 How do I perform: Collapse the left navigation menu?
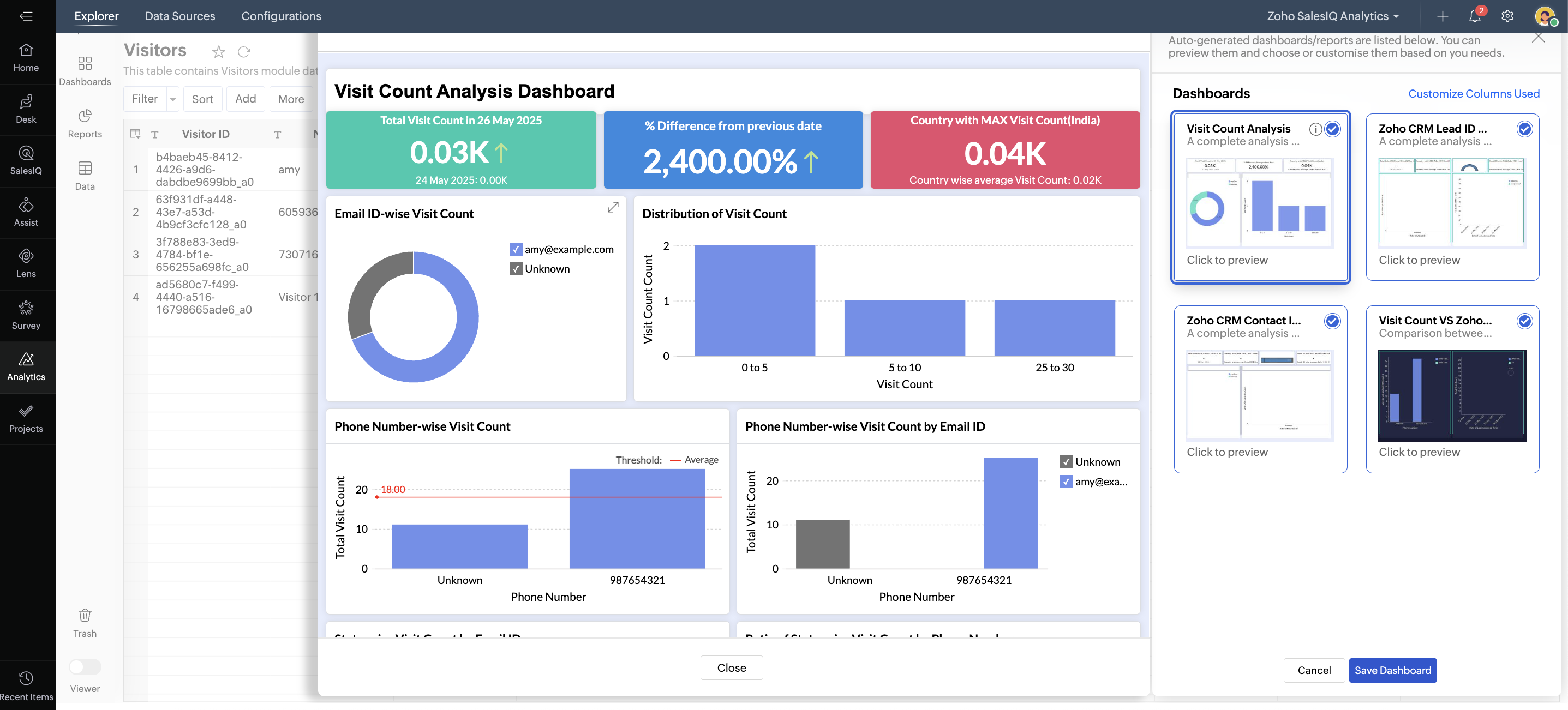(x=26, y=16)
